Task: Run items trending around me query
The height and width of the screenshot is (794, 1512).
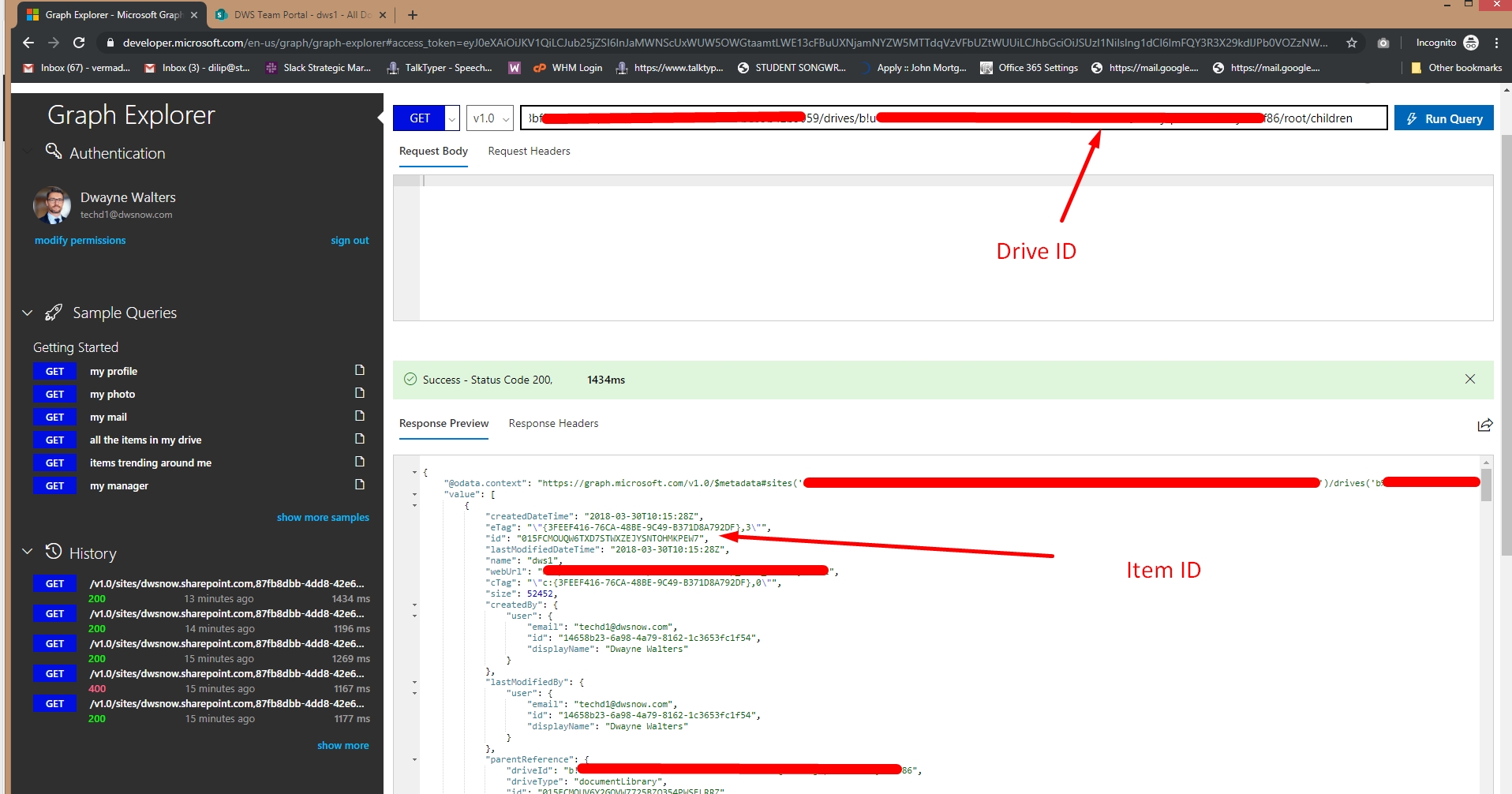Action: coord(150,463)
